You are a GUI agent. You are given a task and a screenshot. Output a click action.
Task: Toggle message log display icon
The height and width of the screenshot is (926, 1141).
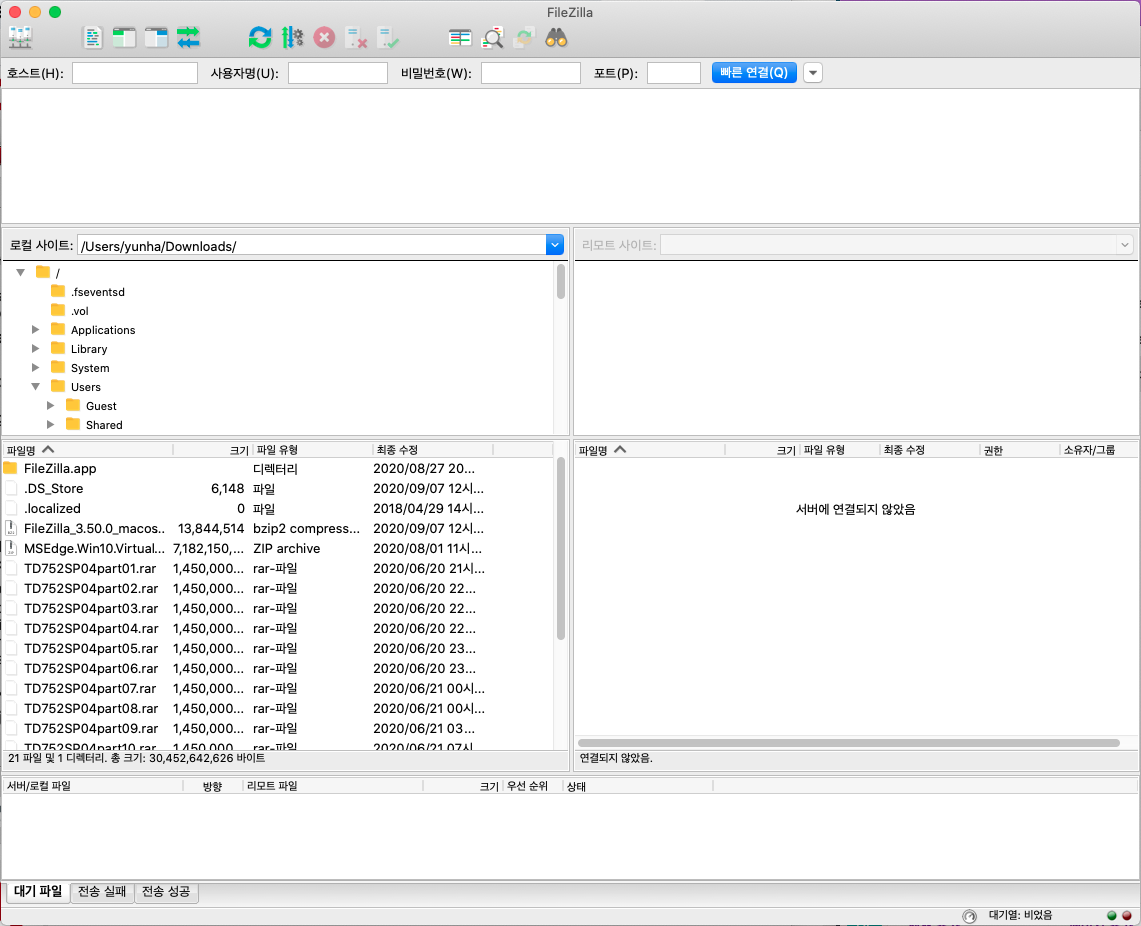click(x=92, y=37)
